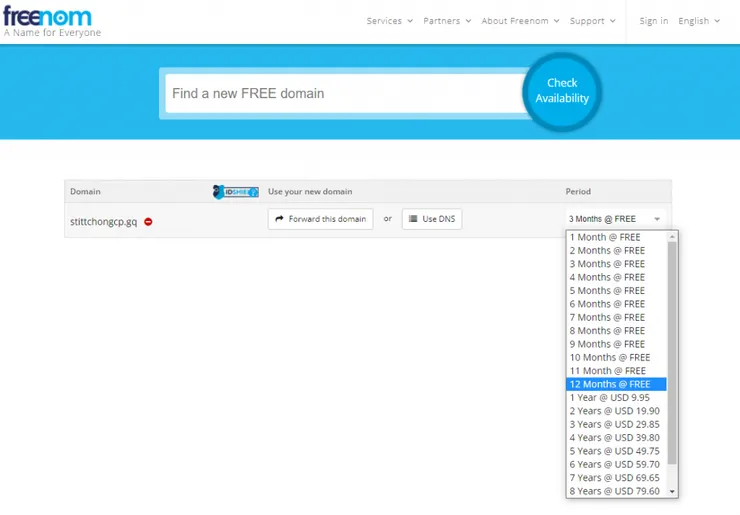Select 2 Months @ FREE option
Image resolution: width=740 pixels, height=515 pixels.
coord(616,250)
